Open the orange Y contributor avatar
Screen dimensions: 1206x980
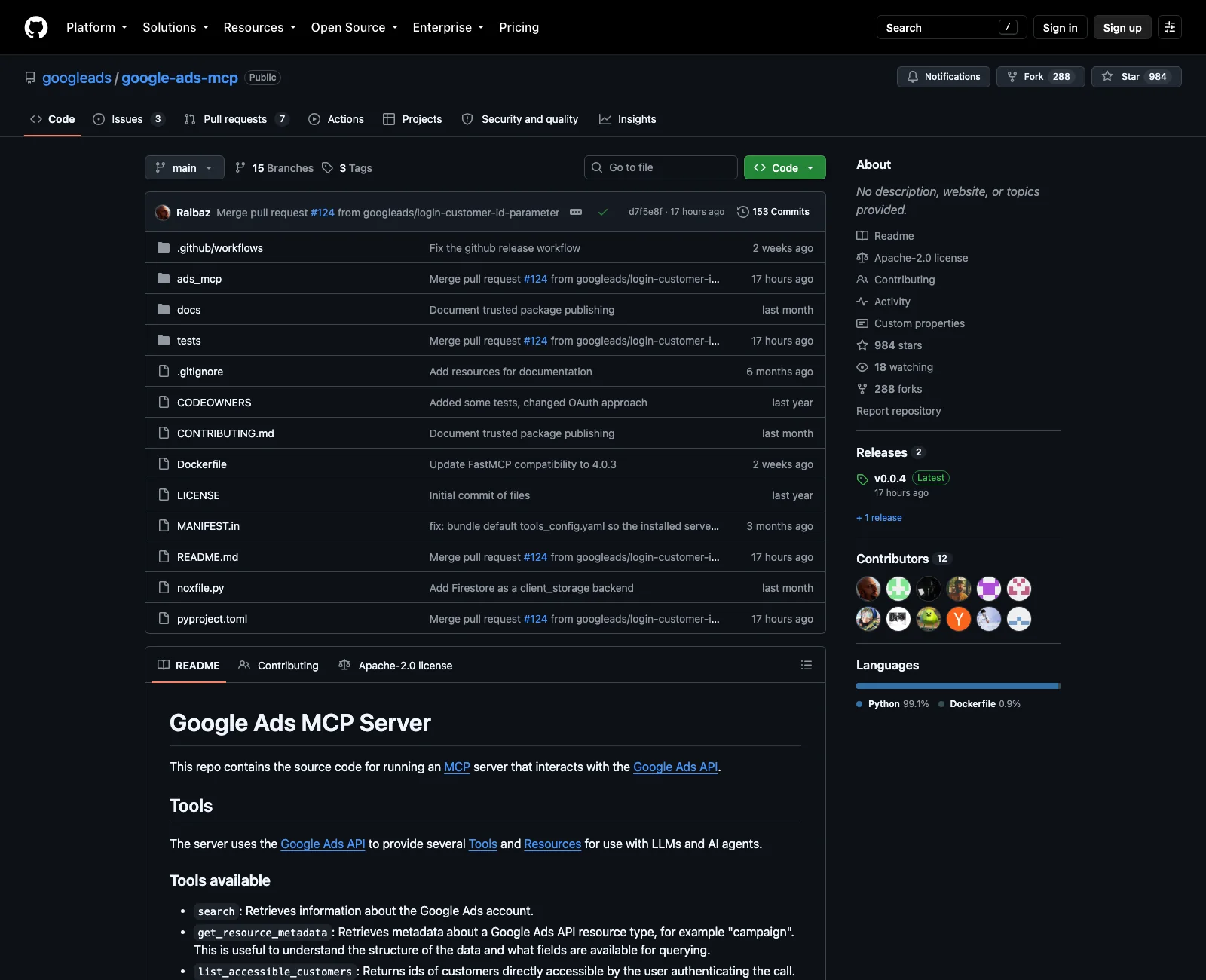(959, 619)
